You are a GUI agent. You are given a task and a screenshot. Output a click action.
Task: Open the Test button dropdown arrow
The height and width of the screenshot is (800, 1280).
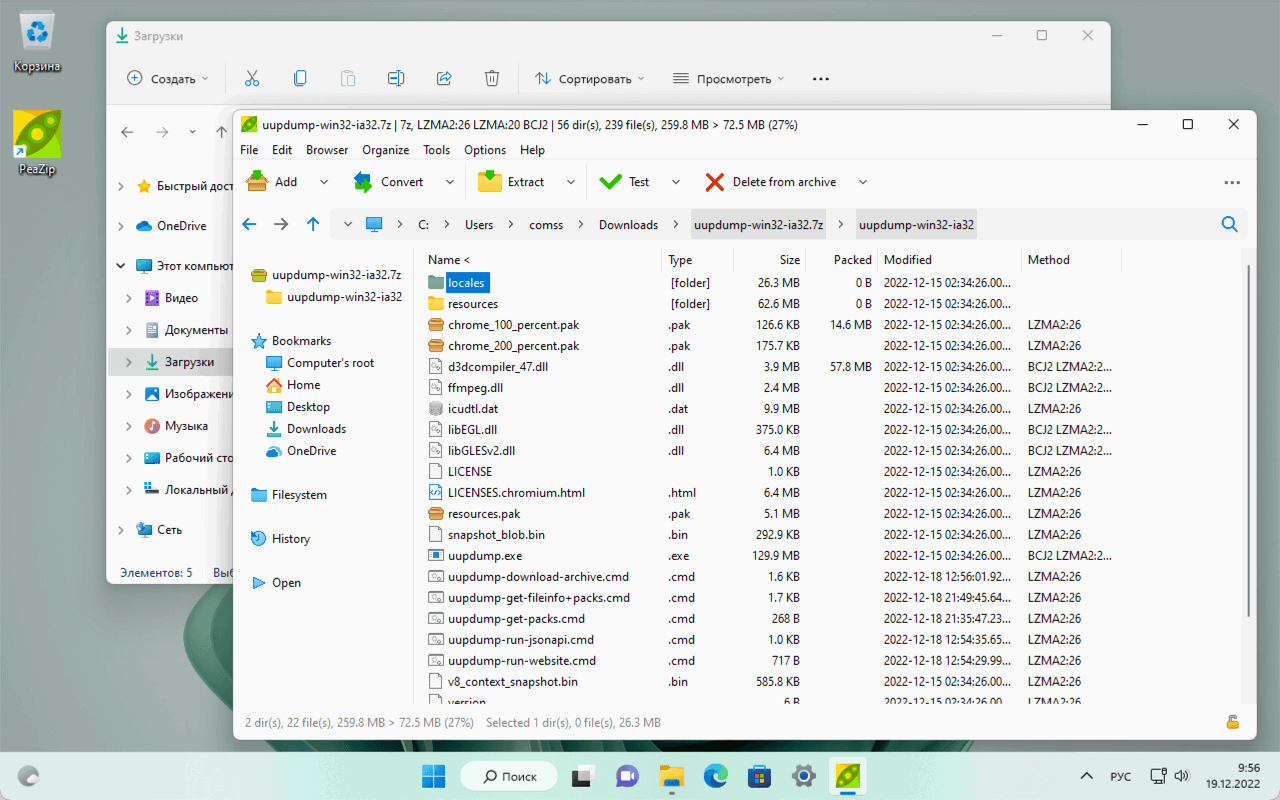tap(676, 182)
